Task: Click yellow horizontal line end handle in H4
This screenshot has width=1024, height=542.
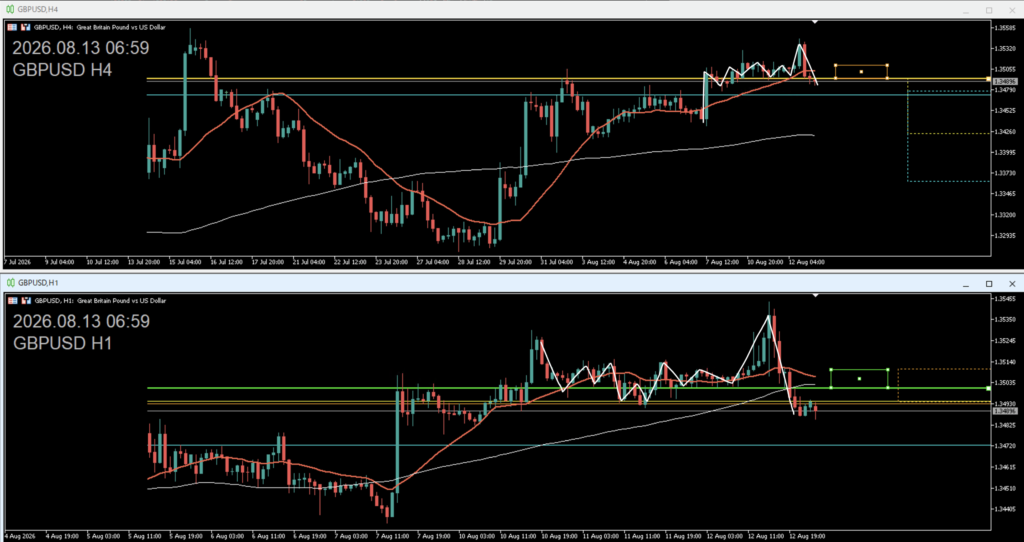Action: coord(988,78)
